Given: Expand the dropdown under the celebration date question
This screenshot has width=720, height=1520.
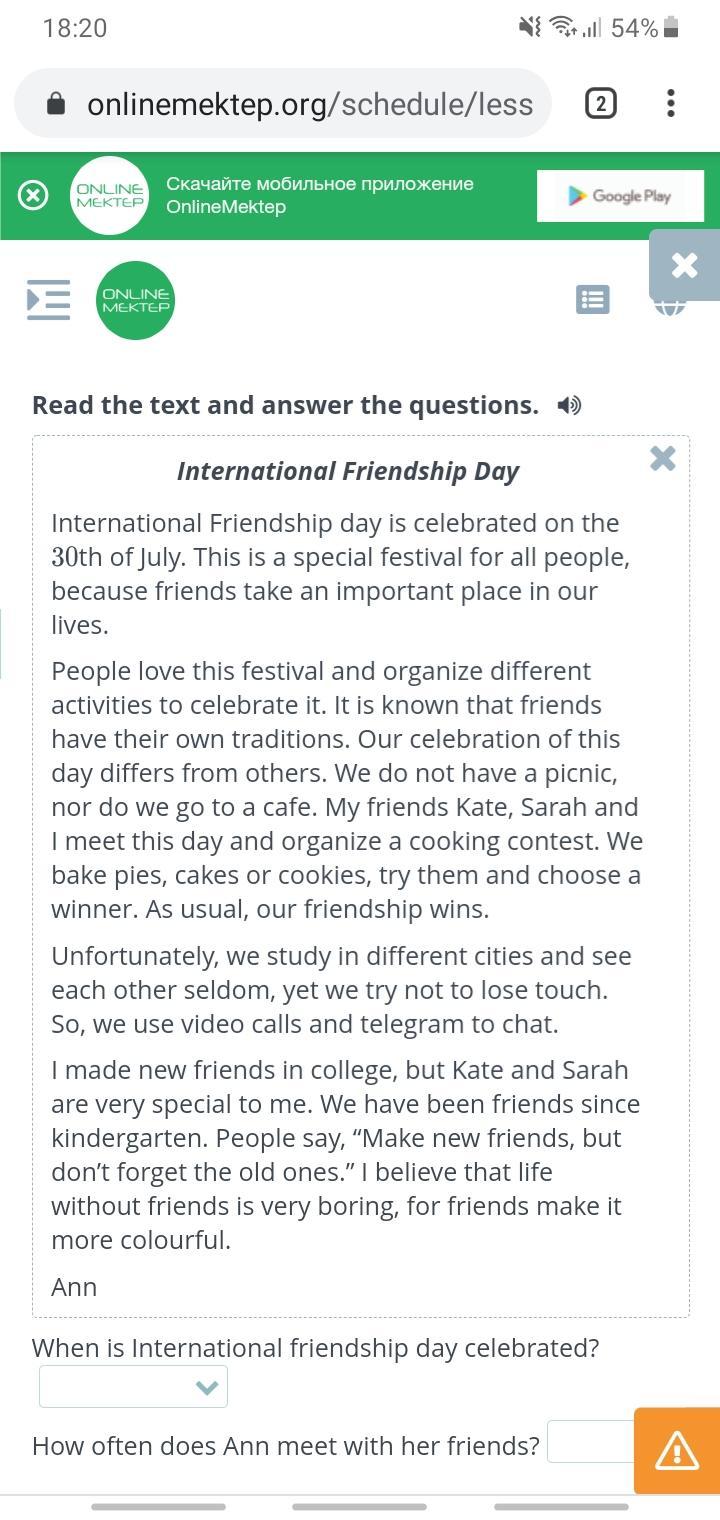Looking at the screenshot, I should [x=134, y=1387].
